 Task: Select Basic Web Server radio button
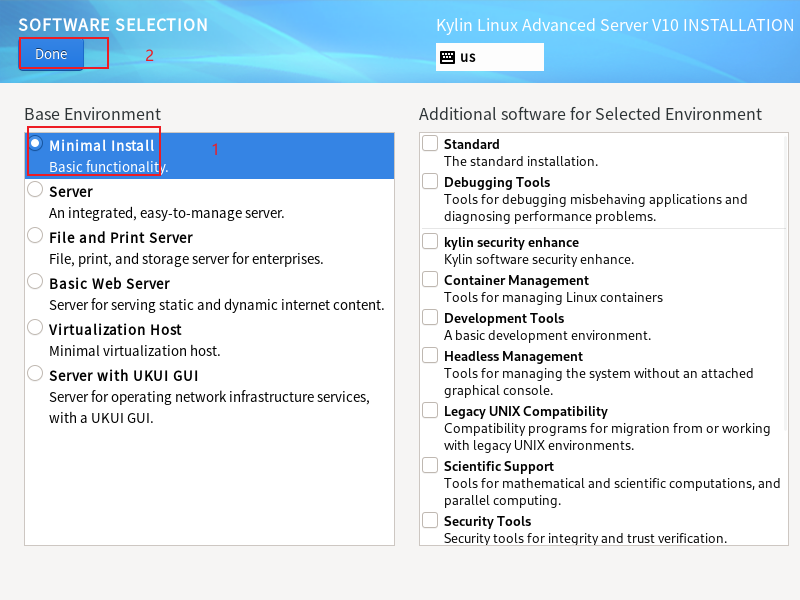[x=35, y=281]
